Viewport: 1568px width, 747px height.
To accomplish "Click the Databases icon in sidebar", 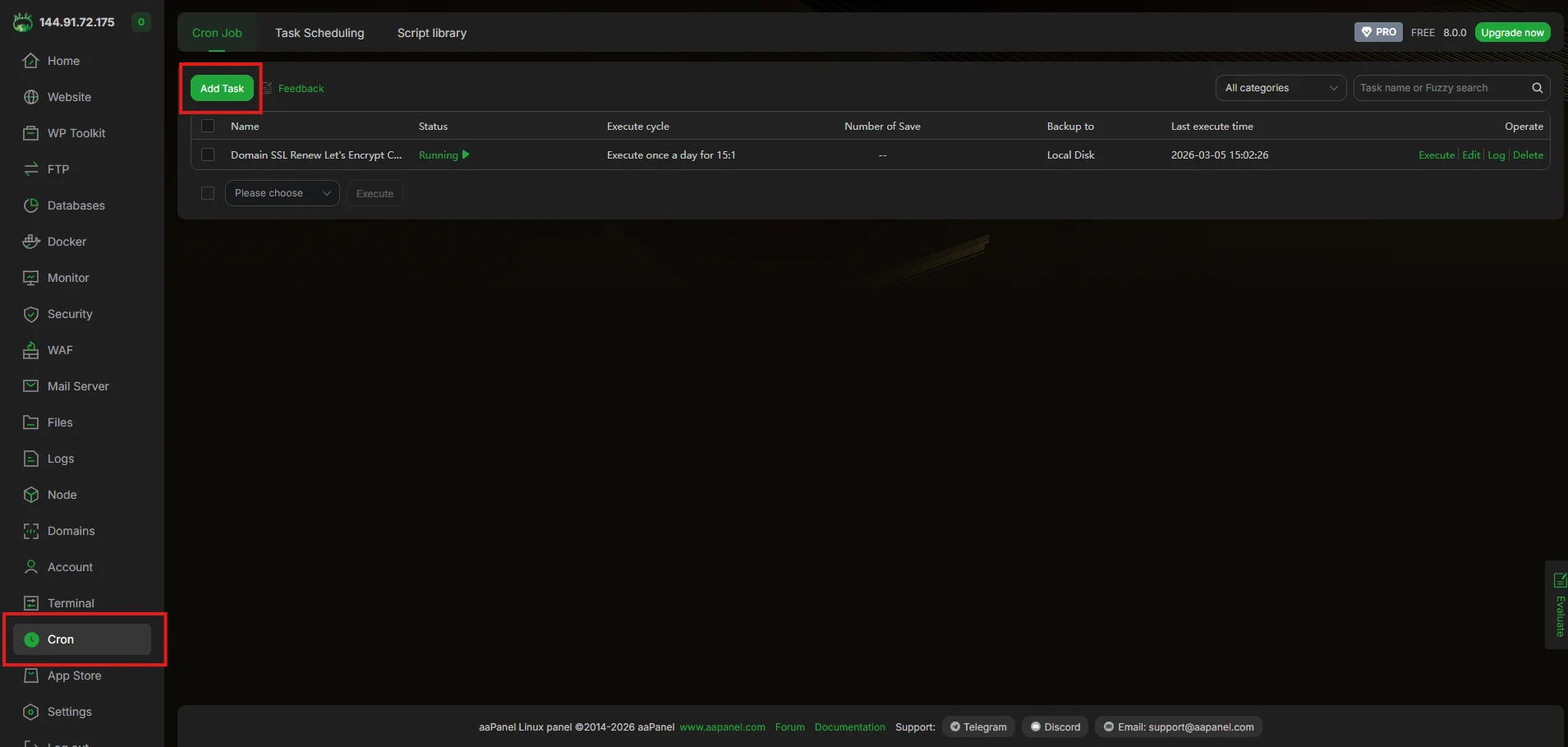I will (31, 205).
